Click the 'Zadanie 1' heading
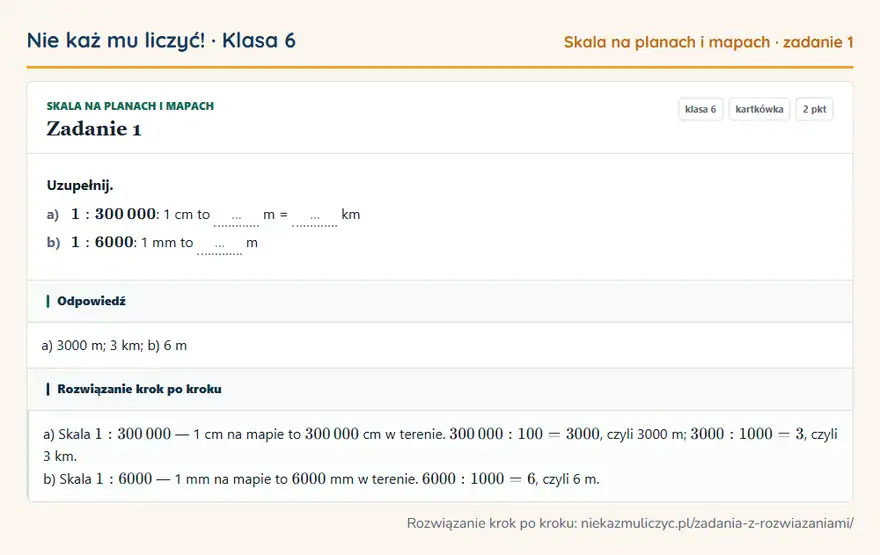Screen dimensions: 880x555 (x=94, y=129)
